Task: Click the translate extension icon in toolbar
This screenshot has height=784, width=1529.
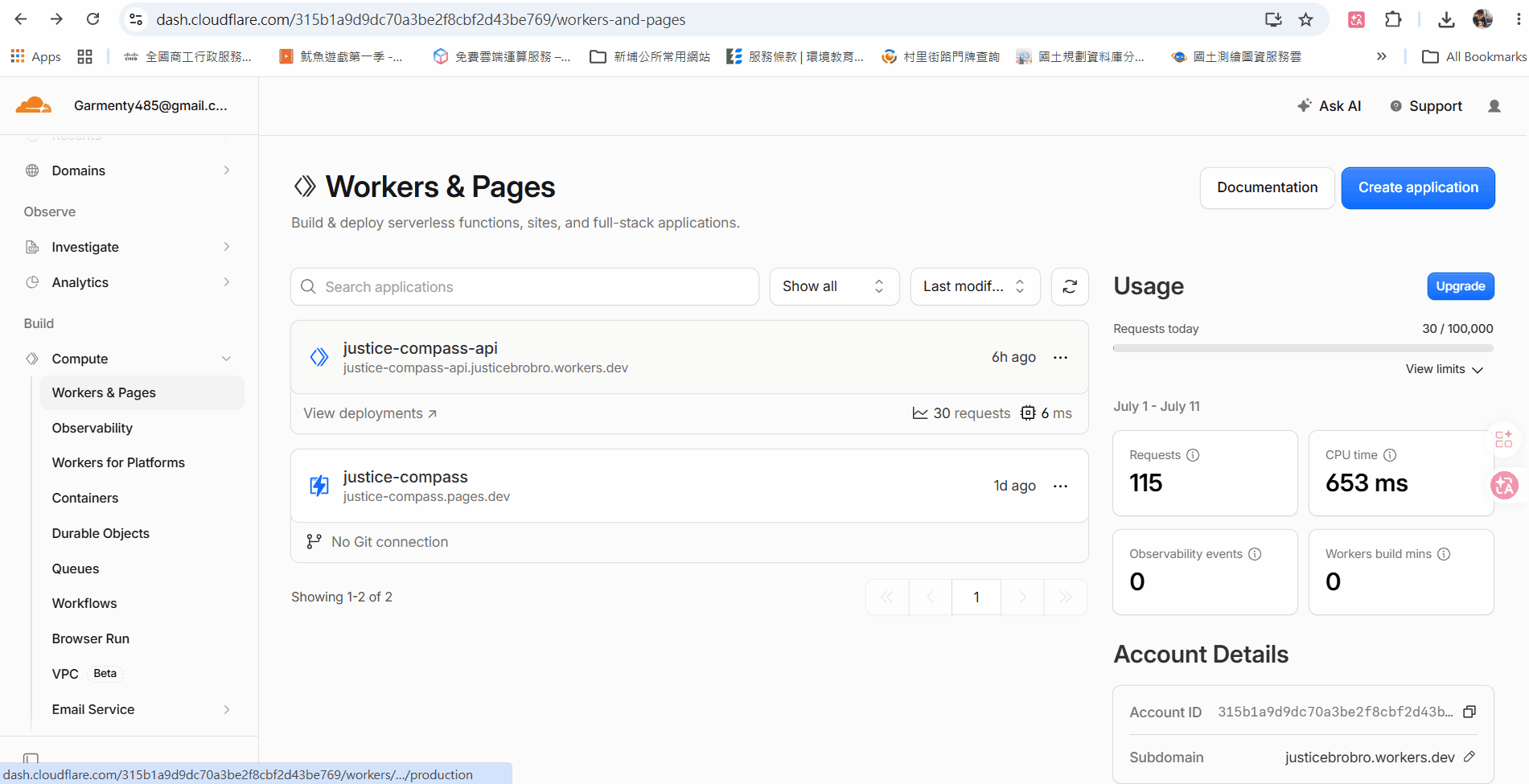Action: click(x=1356, y=19)
